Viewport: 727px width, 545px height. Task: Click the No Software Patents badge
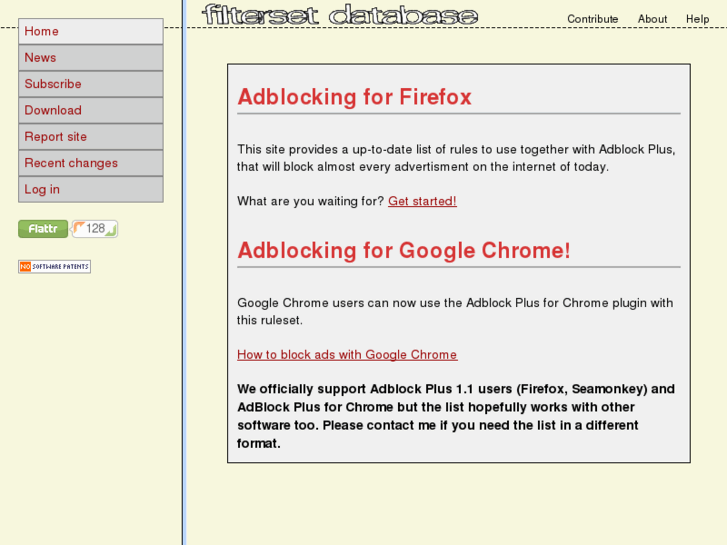click(x=55, y=267)
